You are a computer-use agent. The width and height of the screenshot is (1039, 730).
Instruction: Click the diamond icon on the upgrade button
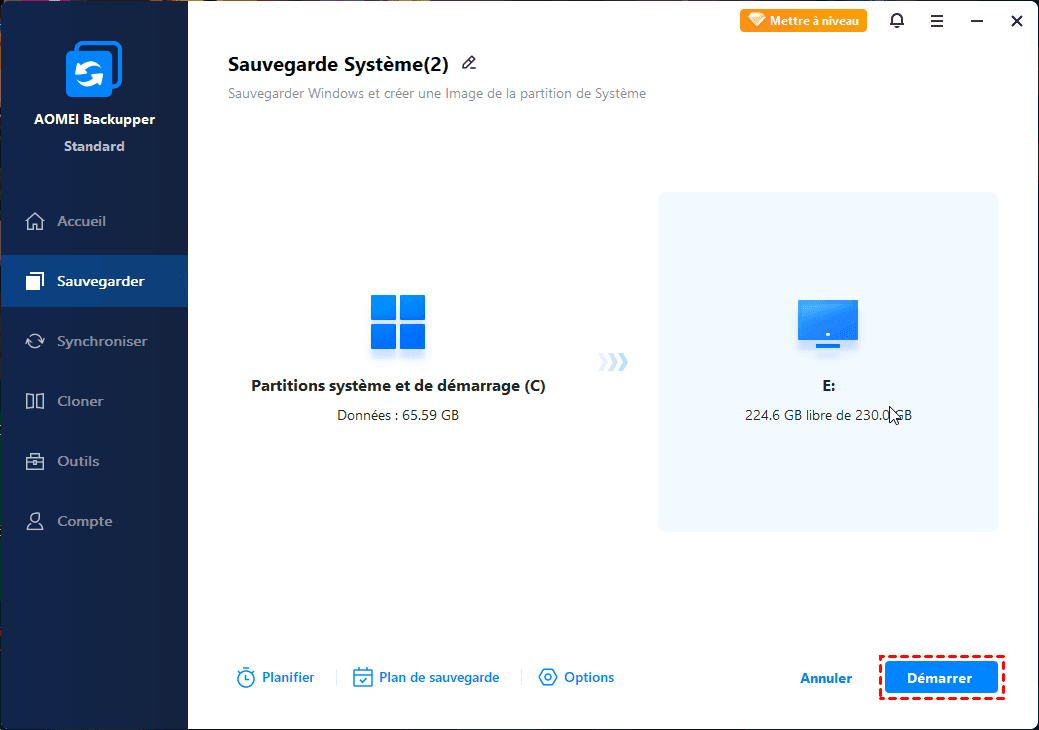point(756,21)
